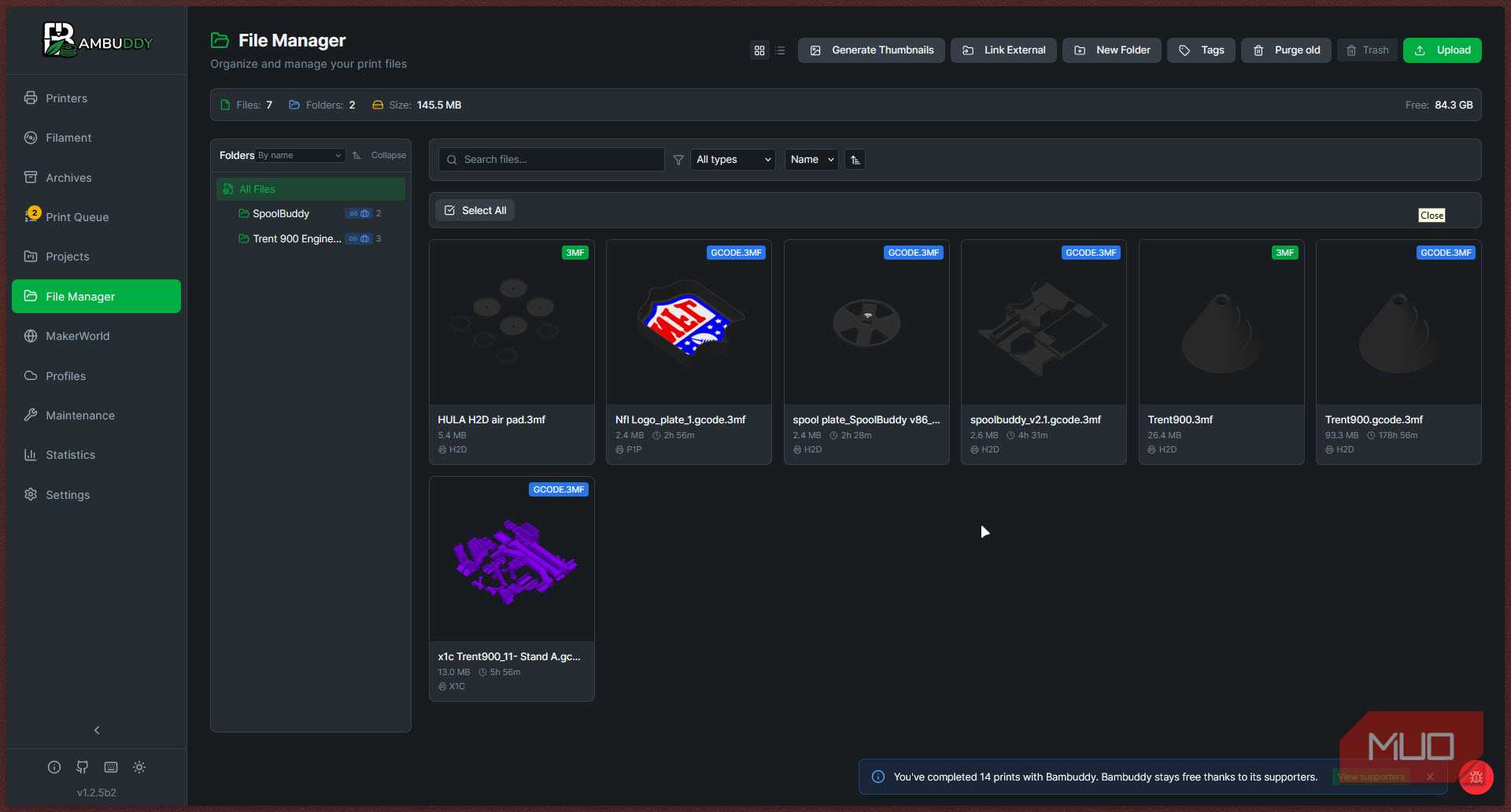Image resolution: width=1511 pixels, height=812 pixels.
Task: Collapse the Folders panel
Action: (389, 156)
